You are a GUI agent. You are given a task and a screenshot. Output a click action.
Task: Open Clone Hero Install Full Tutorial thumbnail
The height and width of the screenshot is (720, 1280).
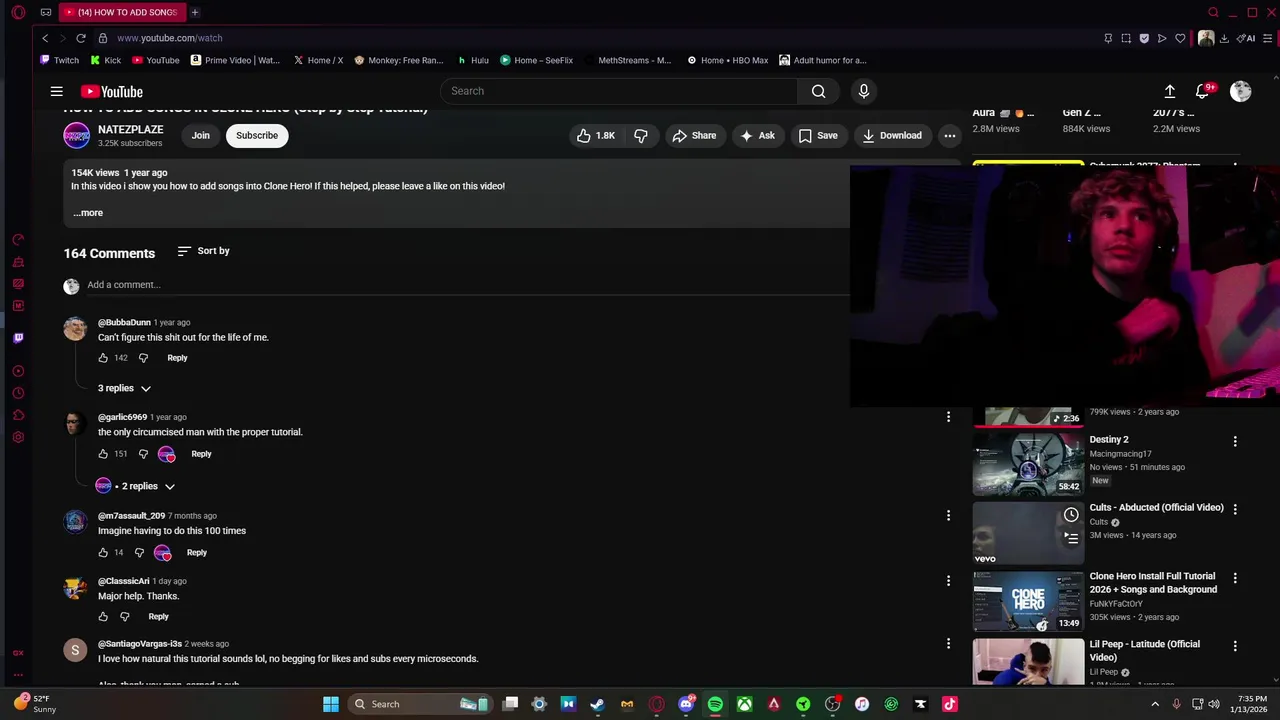point(1028,602)
